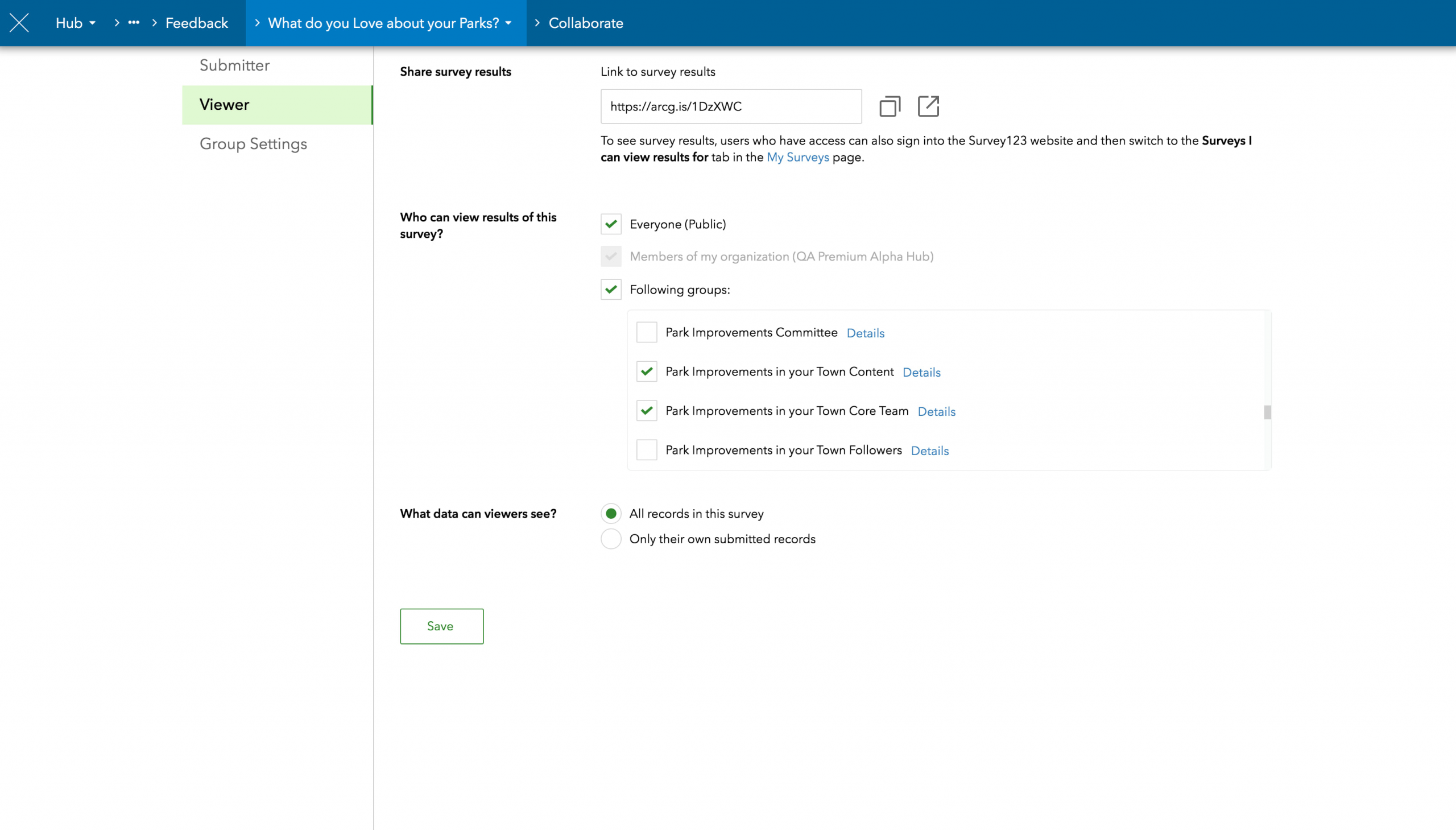This screenshot has width=1456, height=830.
Task: Open the My Surveys link
Action: 797,158
